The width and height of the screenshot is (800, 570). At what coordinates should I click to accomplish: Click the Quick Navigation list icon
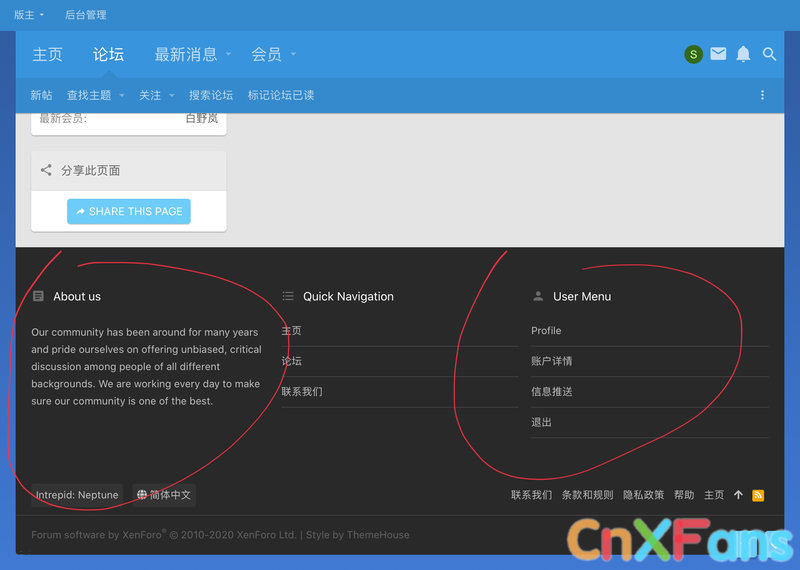pyautogui.click(x=288, y=296)
